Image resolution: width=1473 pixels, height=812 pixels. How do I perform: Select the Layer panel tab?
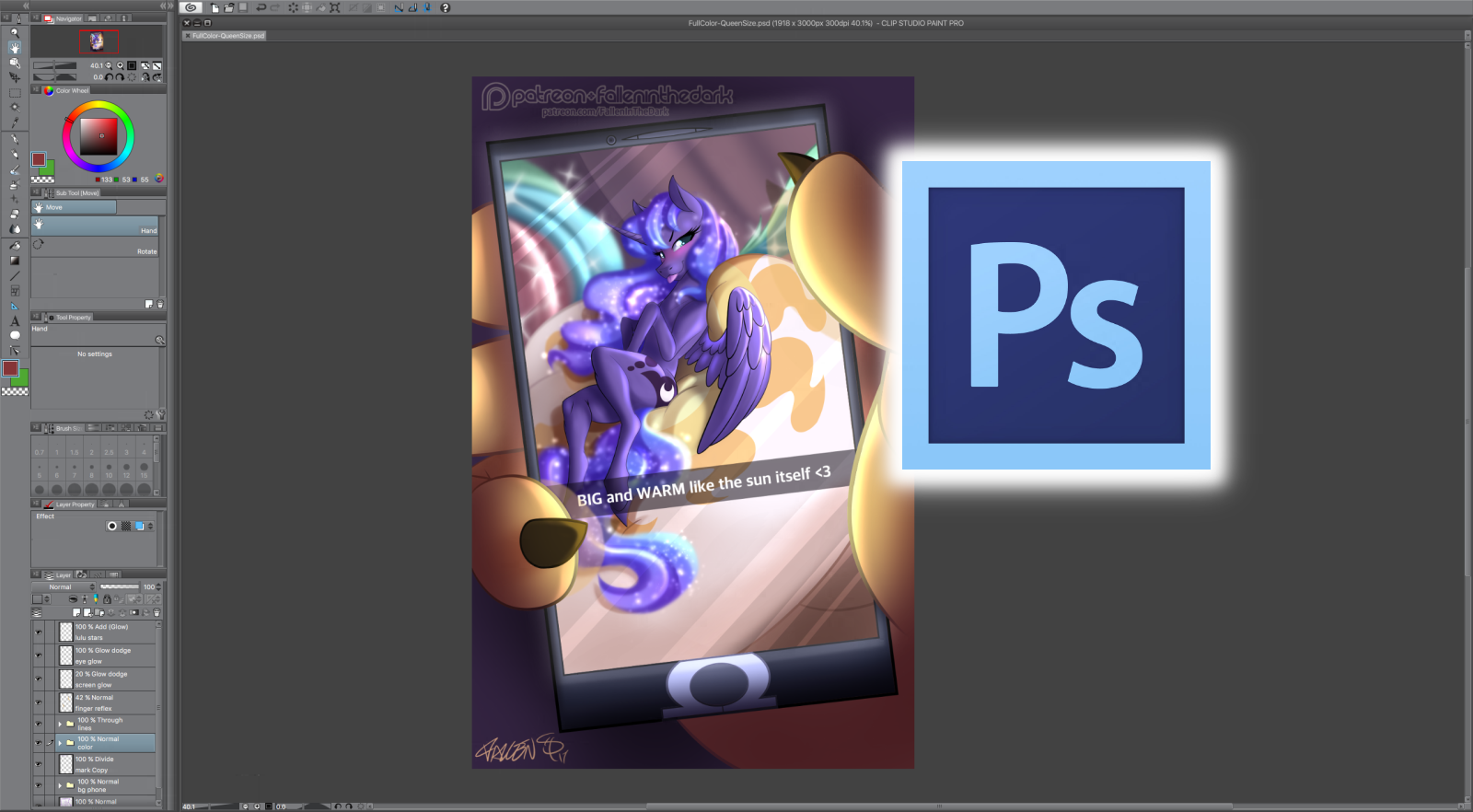pyautogui.click(x=58, y=574)
